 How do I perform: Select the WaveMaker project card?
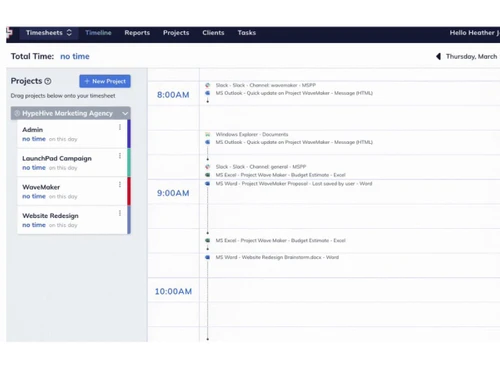72,191
